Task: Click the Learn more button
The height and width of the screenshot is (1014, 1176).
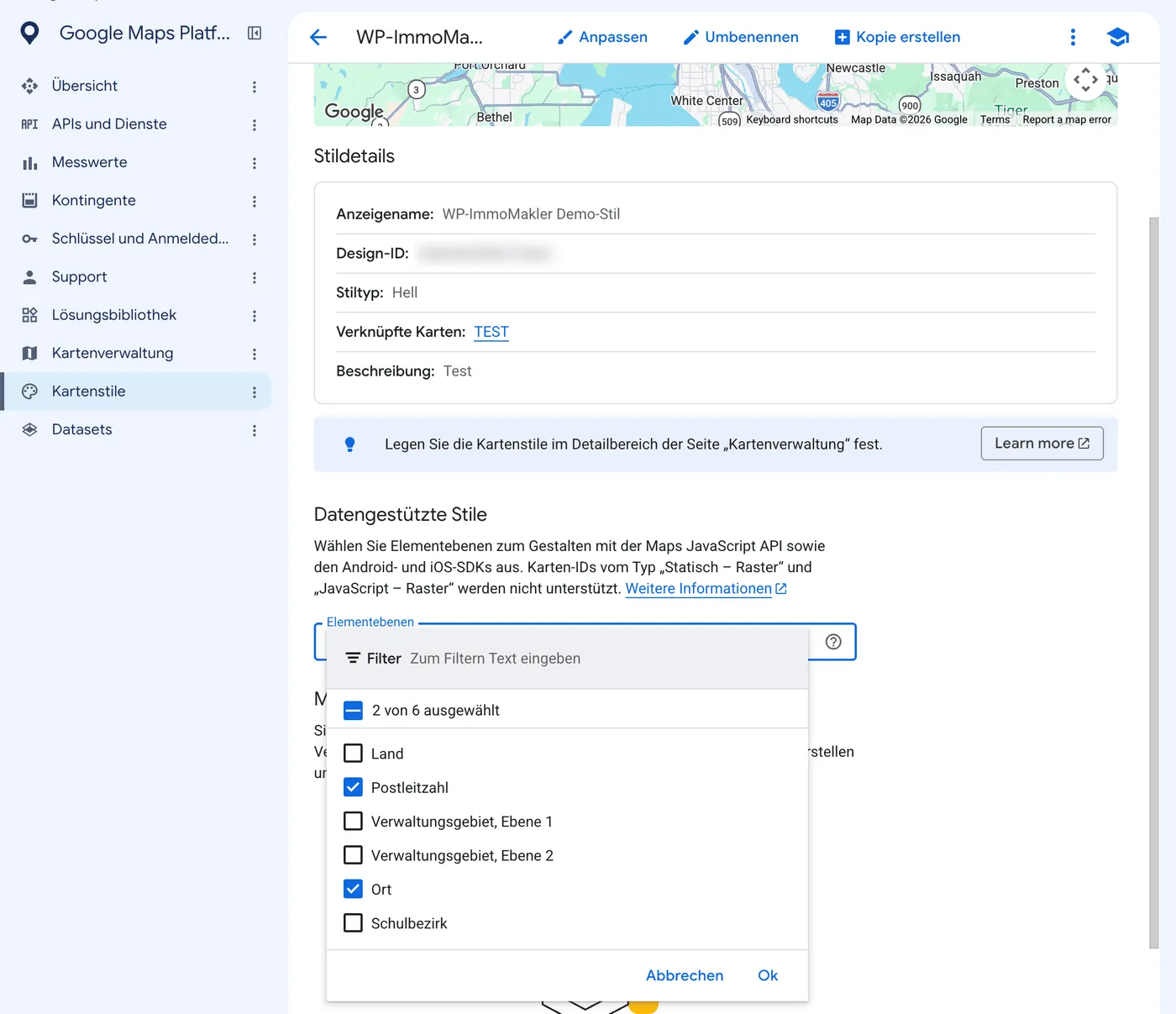Action: pyautogui.click(x=1042, y=444)
